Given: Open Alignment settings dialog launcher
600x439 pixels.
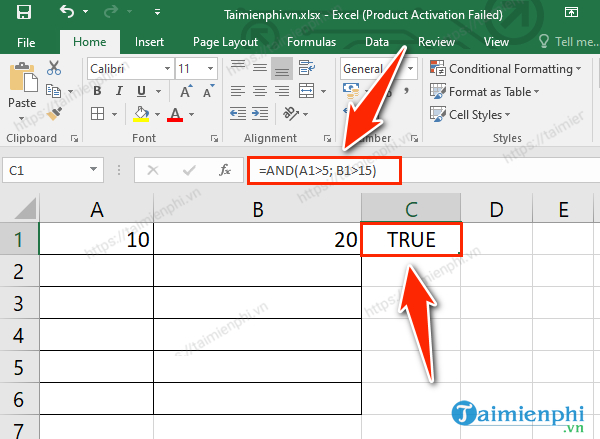Looking at the screenshot, I should [327, 139].
